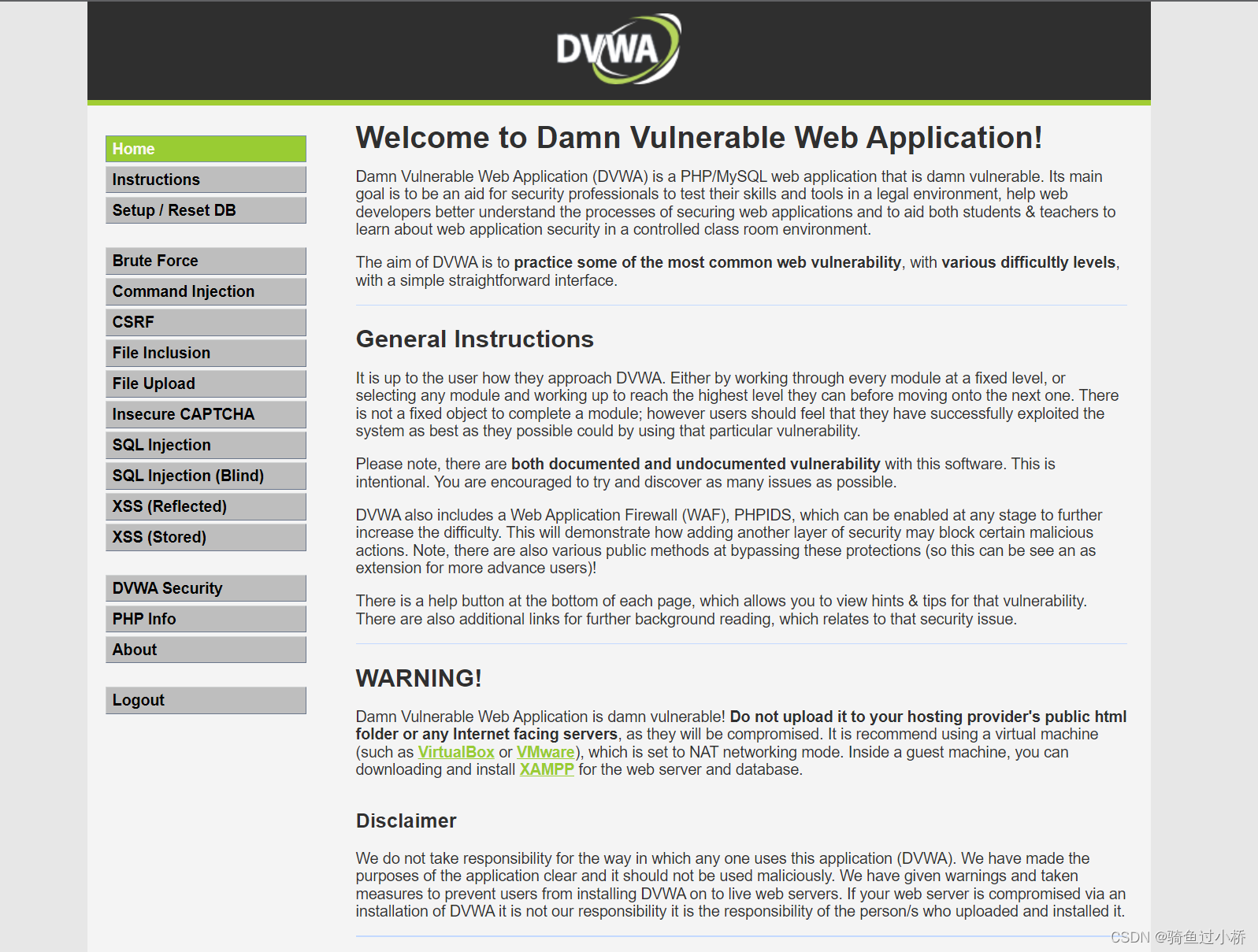
Task: Open the File Inclusion module
Action: pos(206,353)
